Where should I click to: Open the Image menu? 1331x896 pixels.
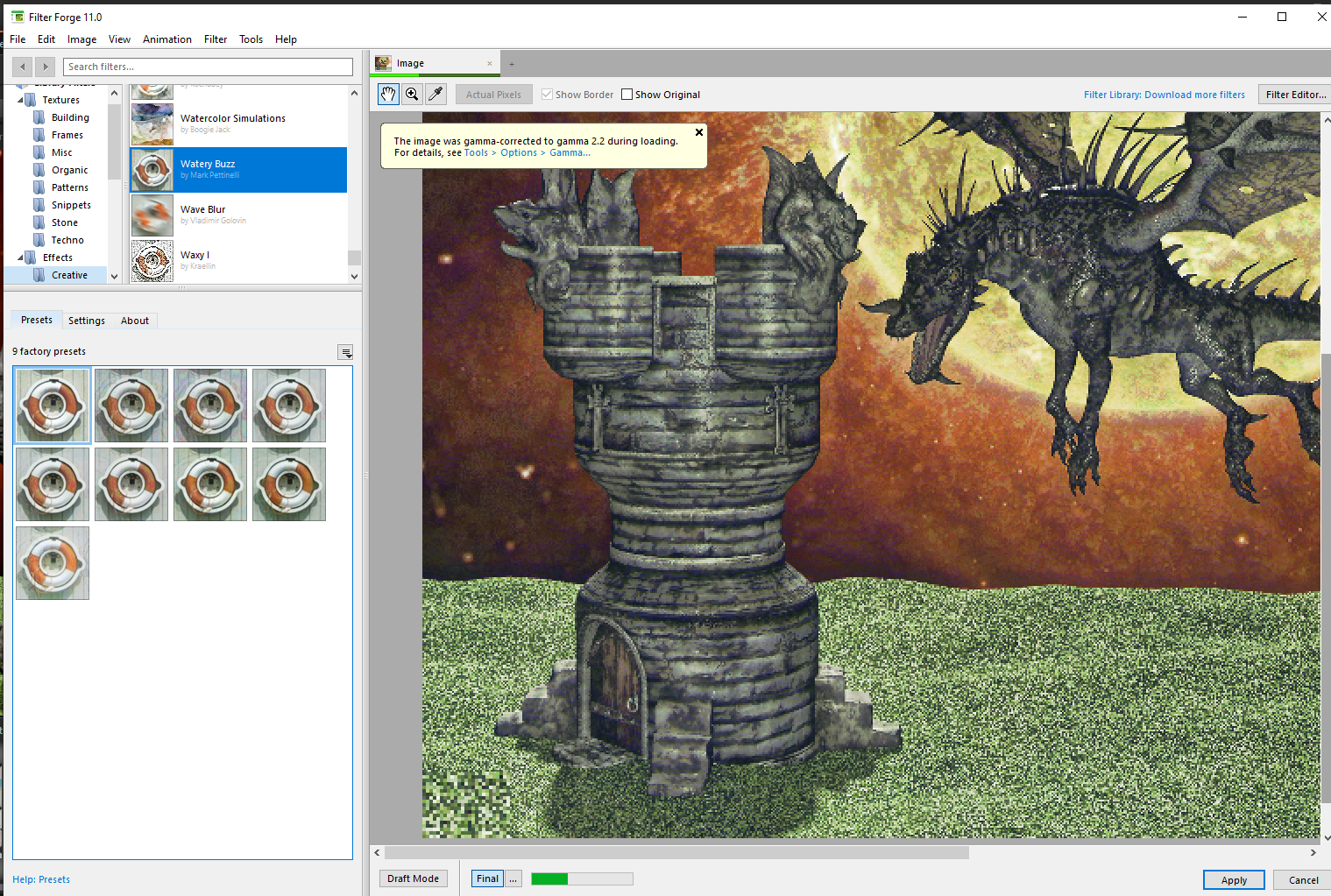[82, 39]
